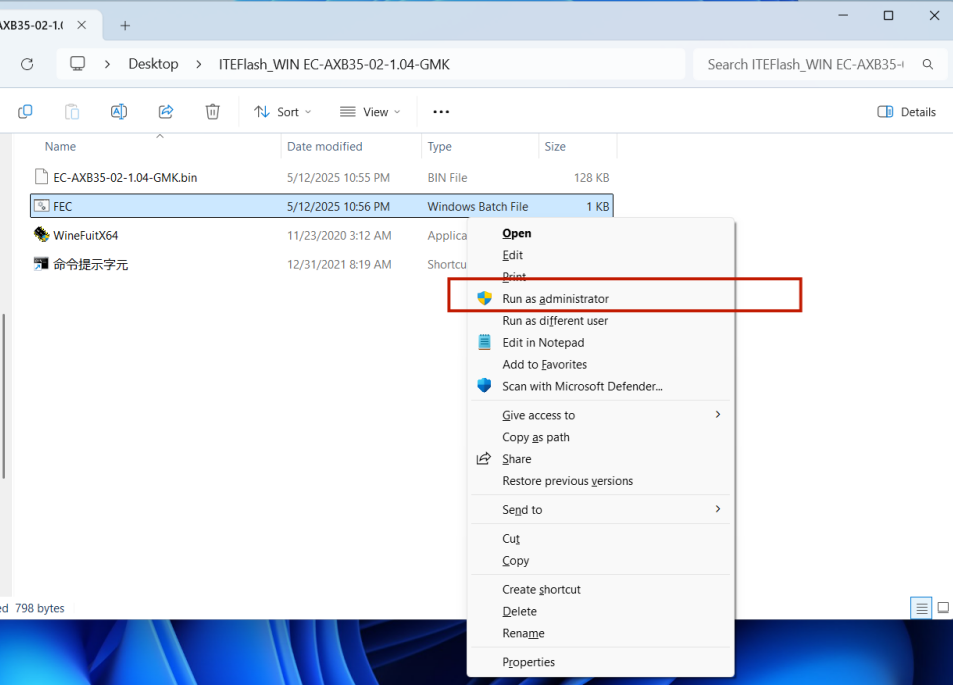This screenshot has height=685, width=953.
Task: Click the 128 KB size cell
Action: (x=591, y=177)
